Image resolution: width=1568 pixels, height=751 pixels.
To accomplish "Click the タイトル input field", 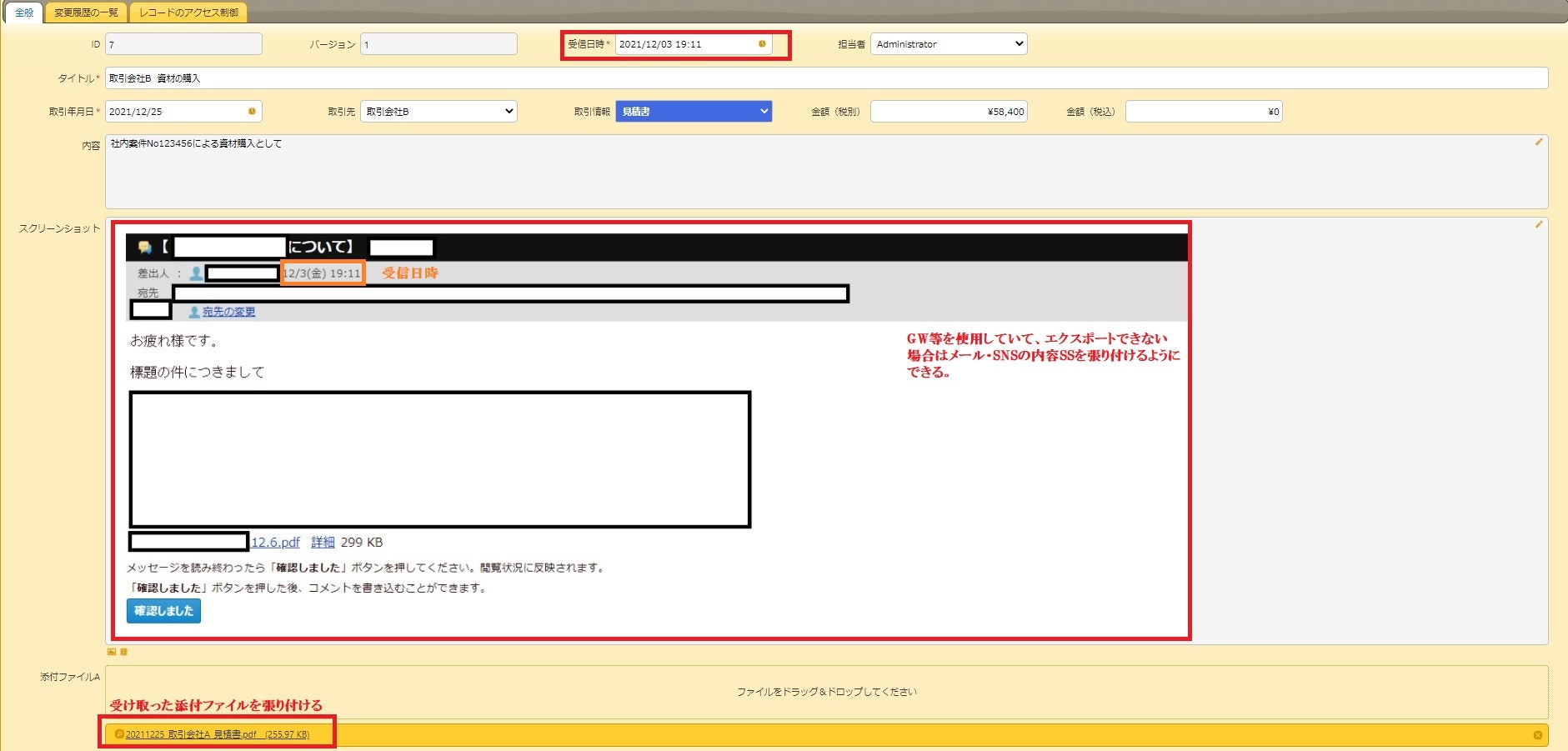I will point(826,78).
